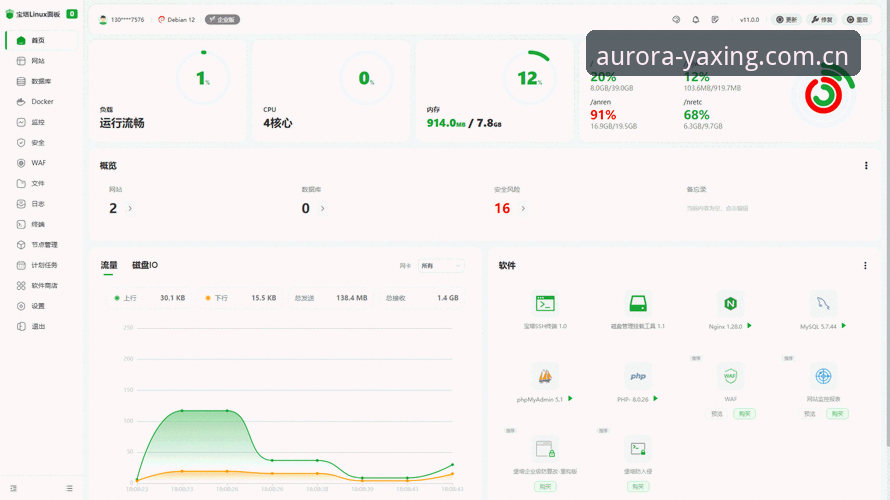Open the 网卡 network card dropdown

coord(442,266)
